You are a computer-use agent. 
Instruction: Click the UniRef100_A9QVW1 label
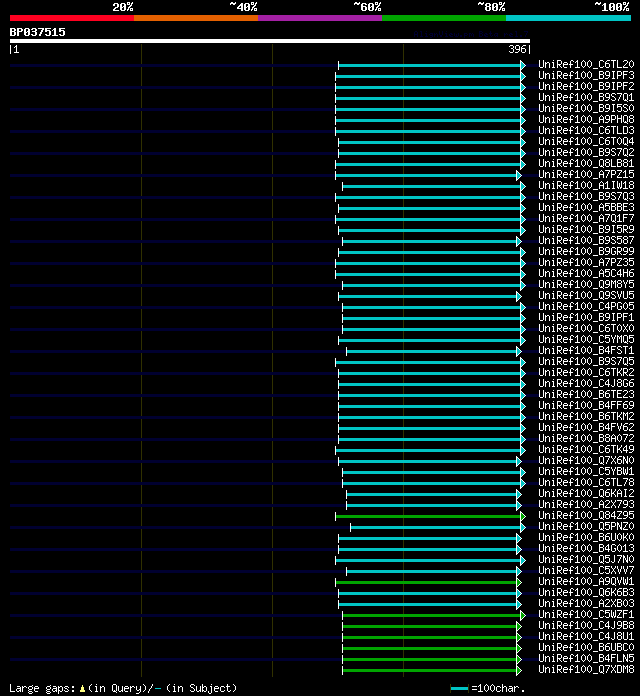pyautogui.click(x=586, y=581)
